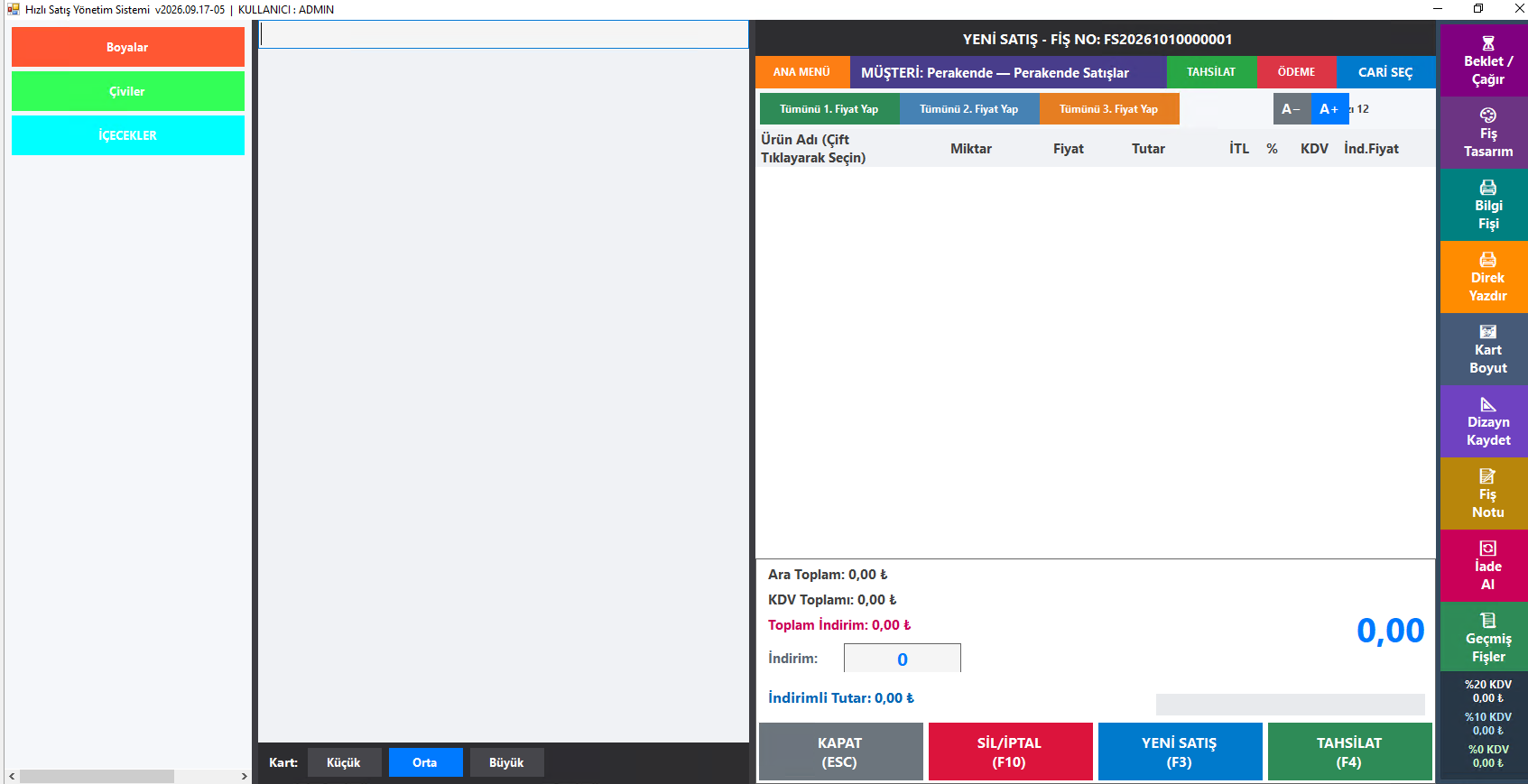Click SİL/İPTAL (F10) button

1010,752
